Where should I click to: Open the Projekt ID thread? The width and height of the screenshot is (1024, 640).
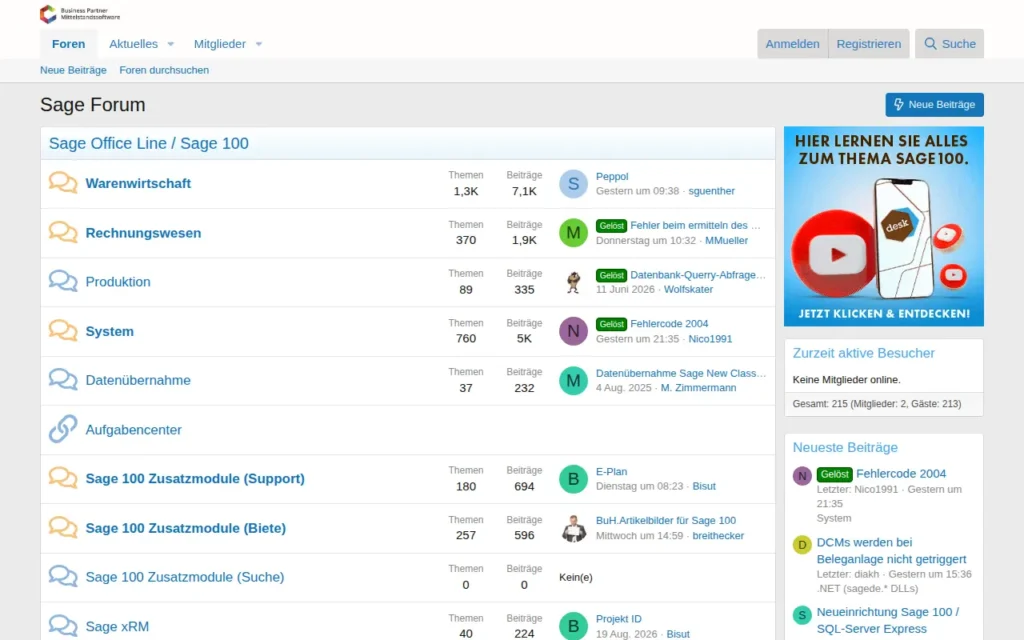tap(618, 619)
